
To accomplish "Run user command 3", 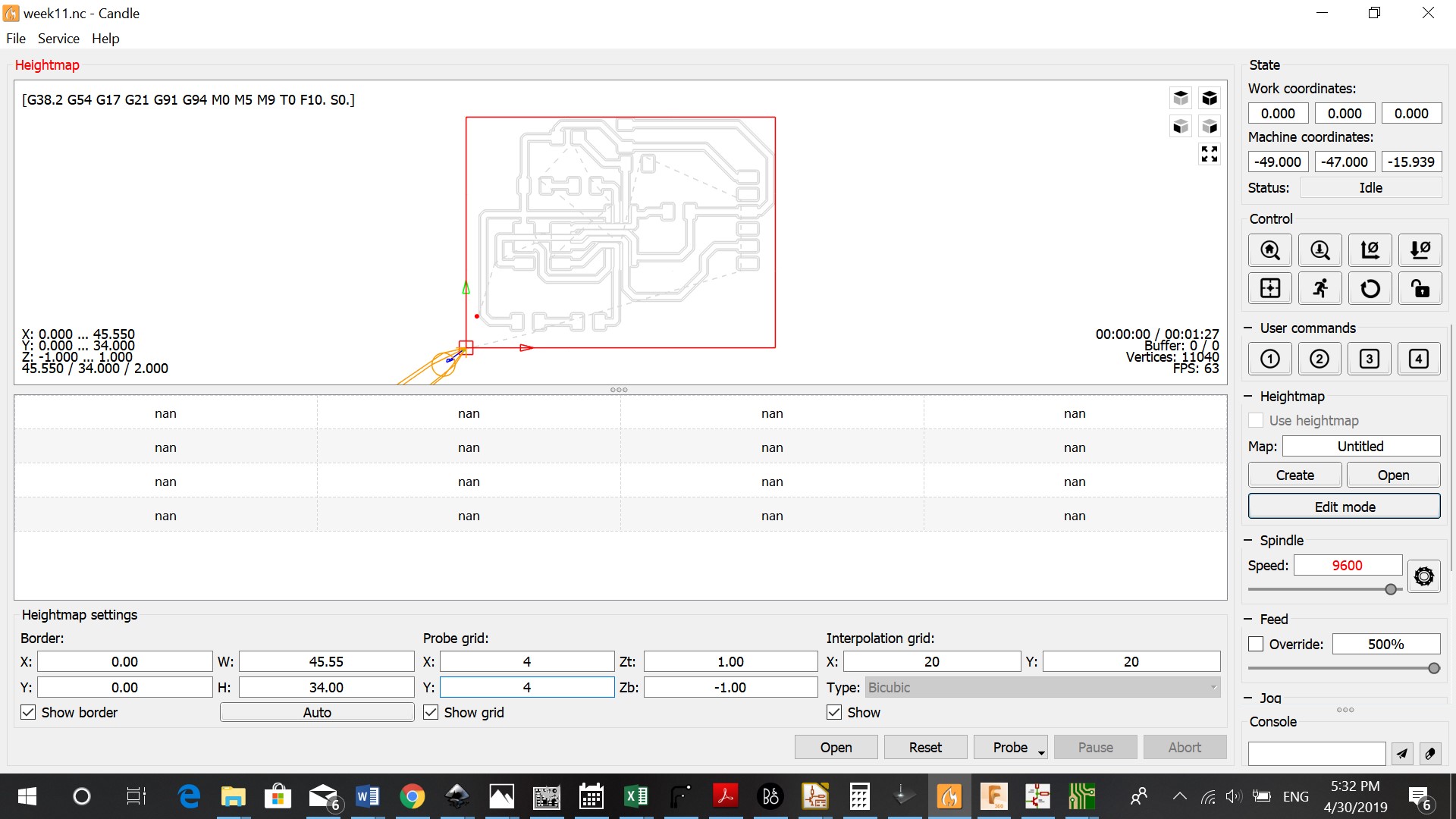I will (x=1369, y=359).
